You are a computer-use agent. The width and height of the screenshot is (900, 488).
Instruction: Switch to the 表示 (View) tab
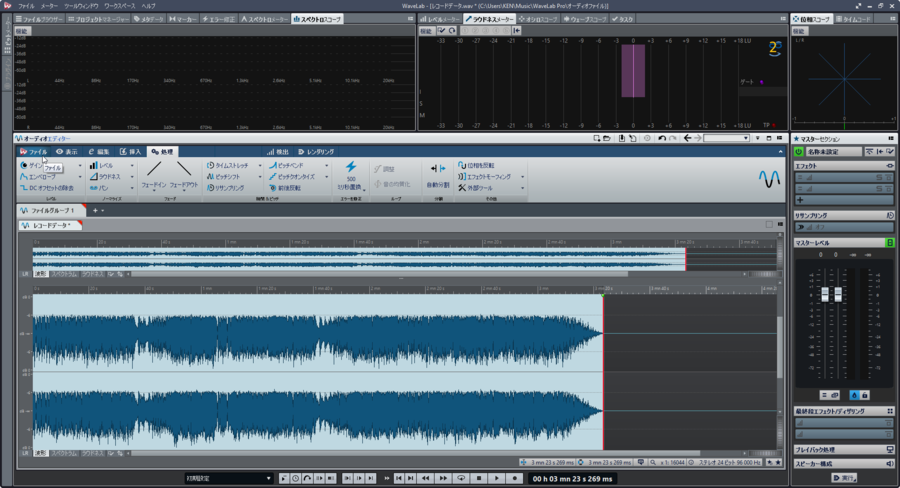tap(67, 152)
